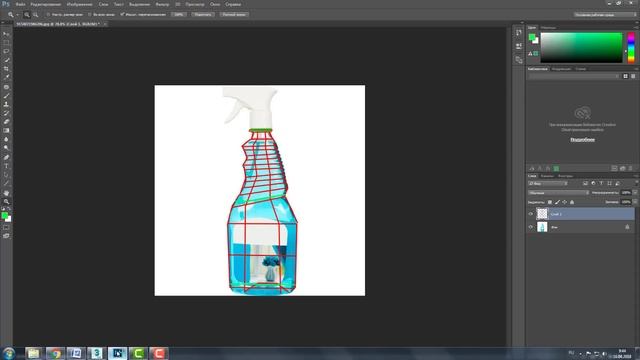Open the library selection dropdown

[x=573, y=76]
